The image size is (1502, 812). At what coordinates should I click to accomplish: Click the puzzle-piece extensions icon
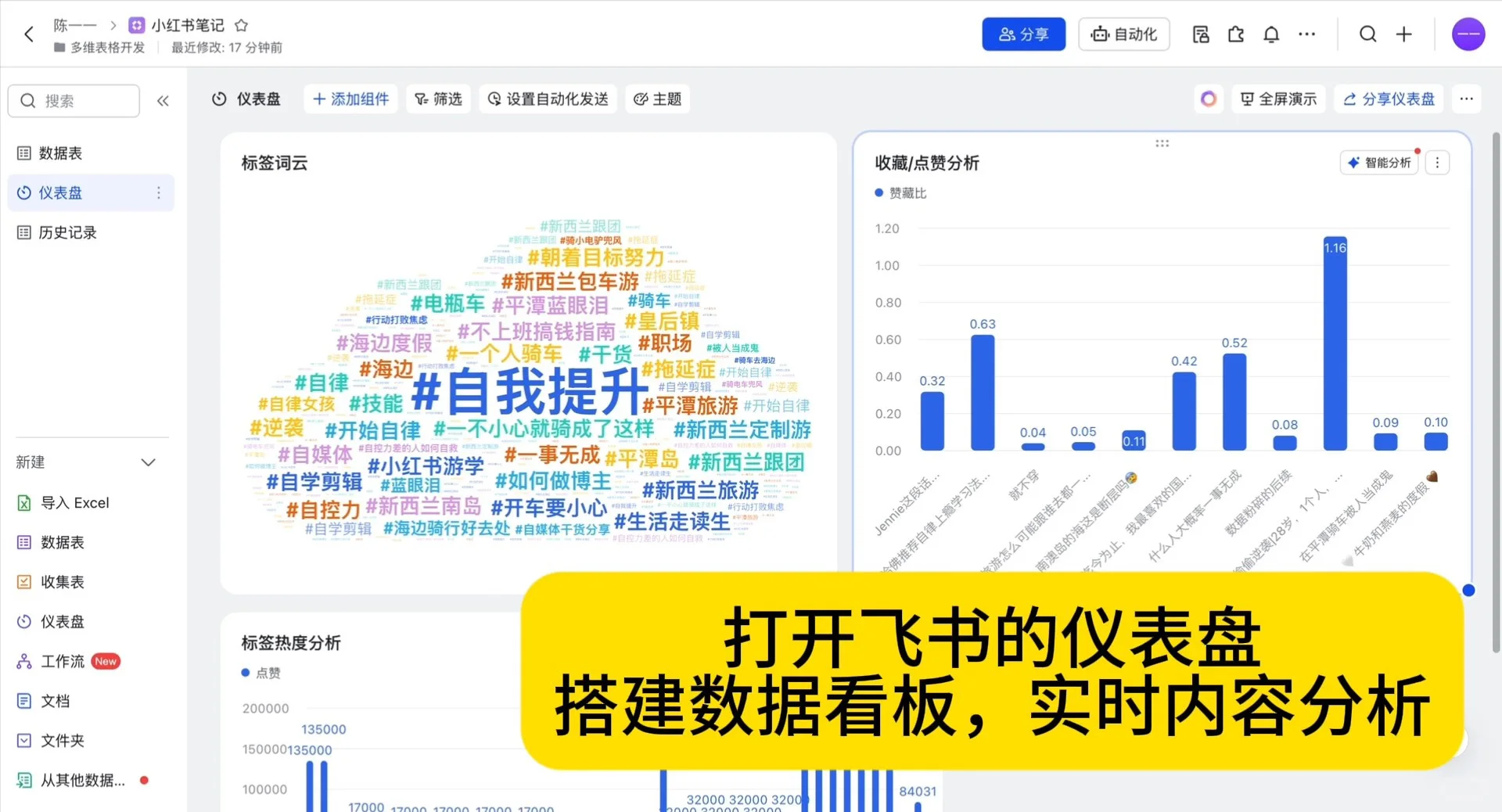point(1236,34)
